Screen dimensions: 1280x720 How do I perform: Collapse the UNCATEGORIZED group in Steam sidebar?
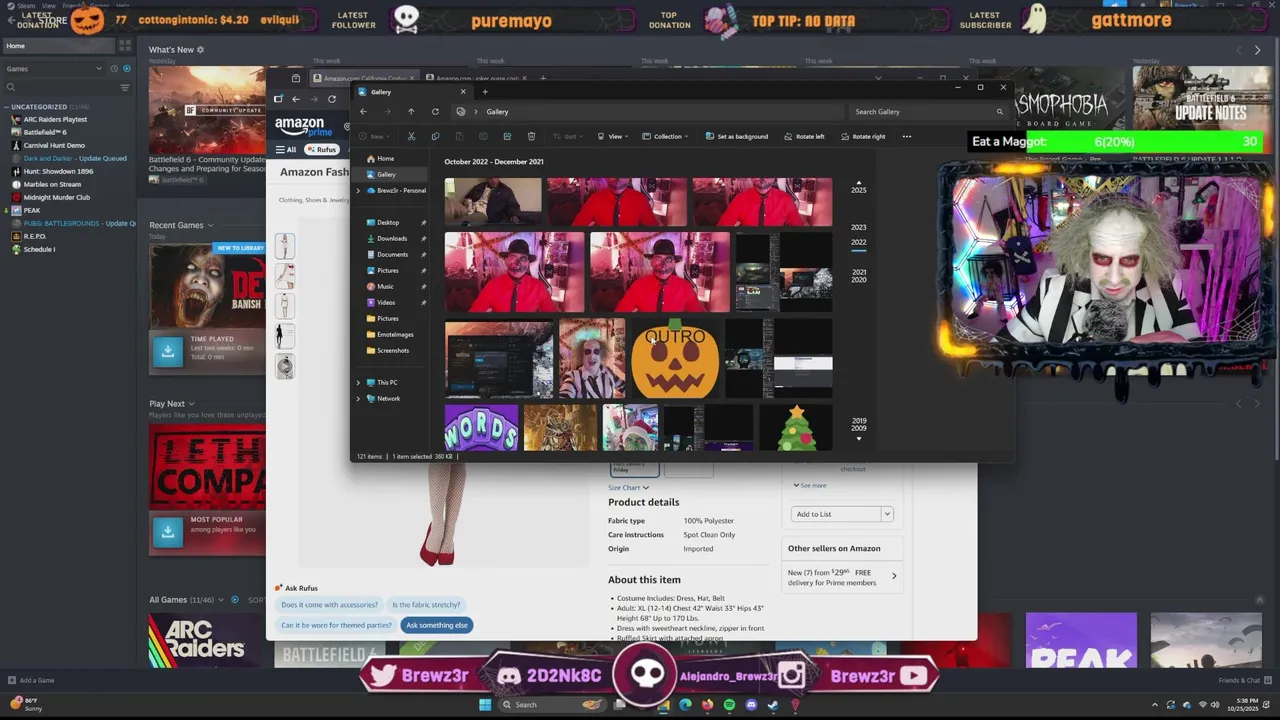pos(7,107)
